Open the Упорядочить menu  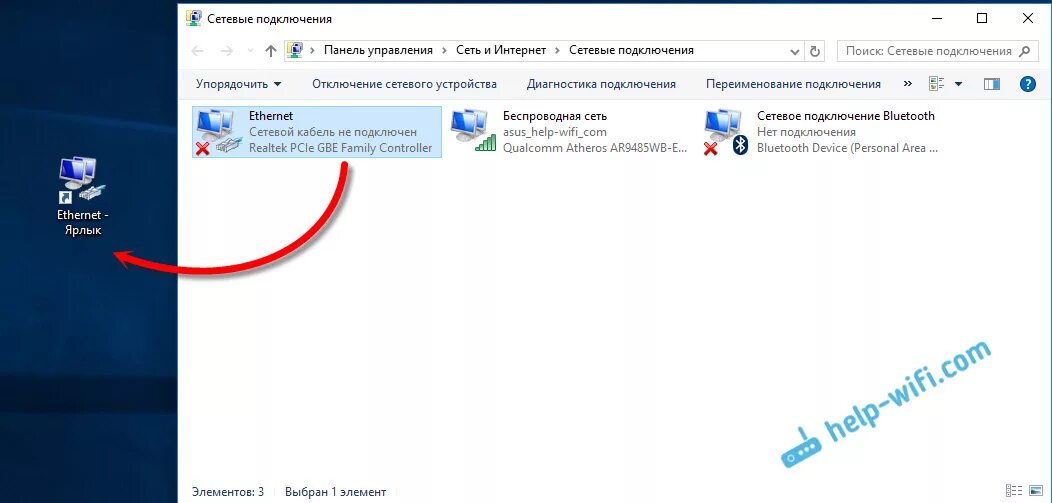[239, 84]
